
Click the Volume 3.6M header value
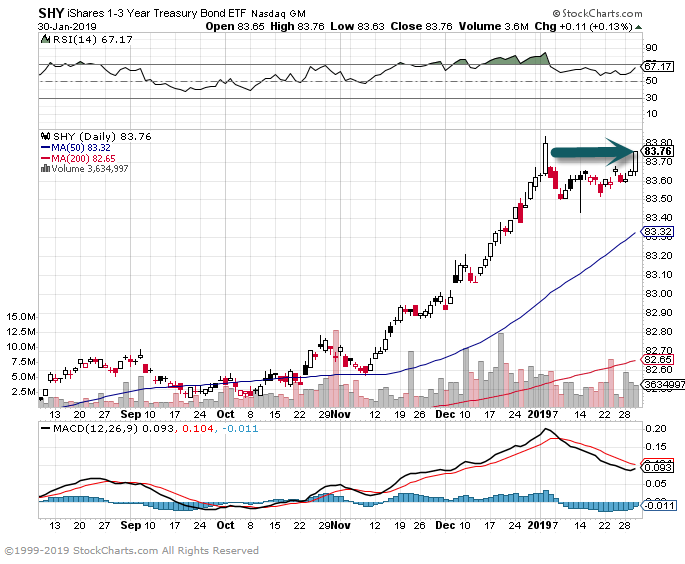click(494, 26)
